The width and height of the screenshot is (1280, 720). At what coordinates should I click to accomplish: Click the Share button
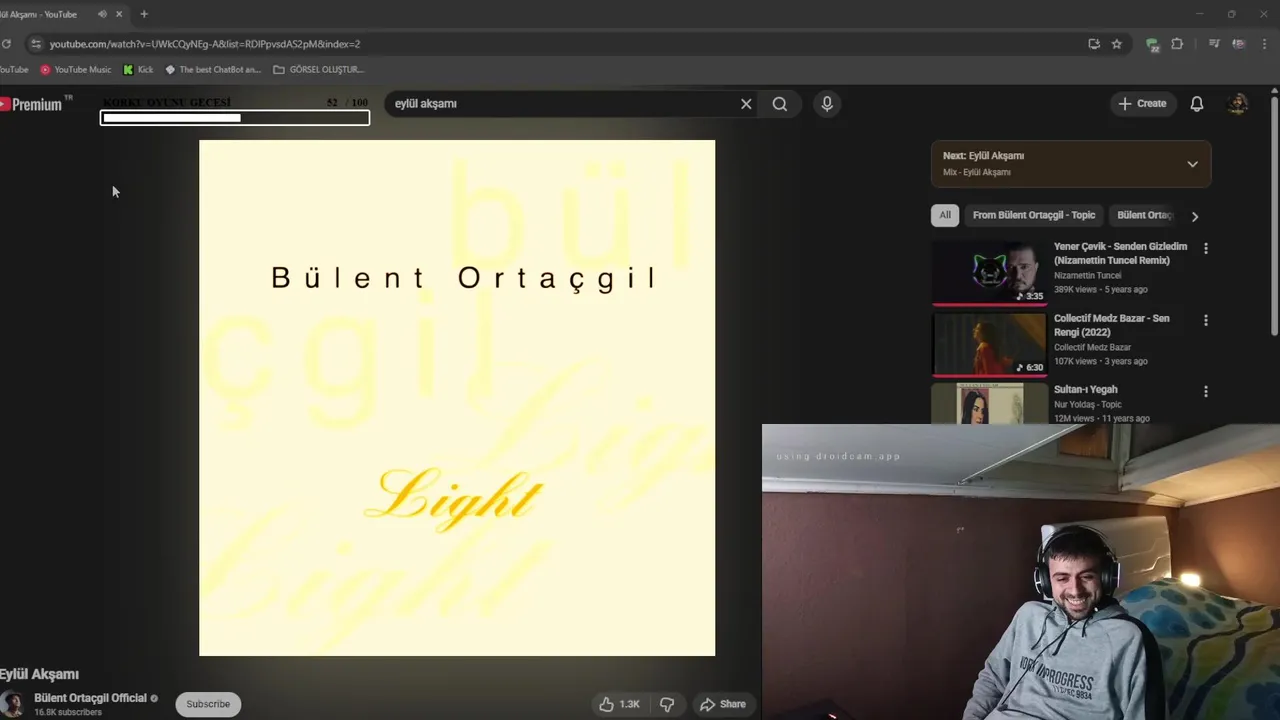(722, 704)
